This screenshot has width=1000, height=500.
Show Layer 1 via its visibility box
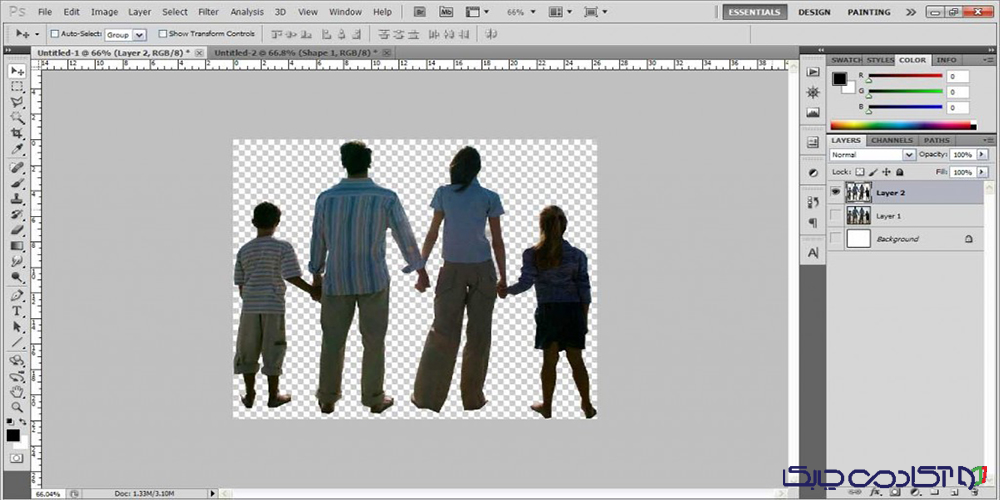[x=835, y=216]
